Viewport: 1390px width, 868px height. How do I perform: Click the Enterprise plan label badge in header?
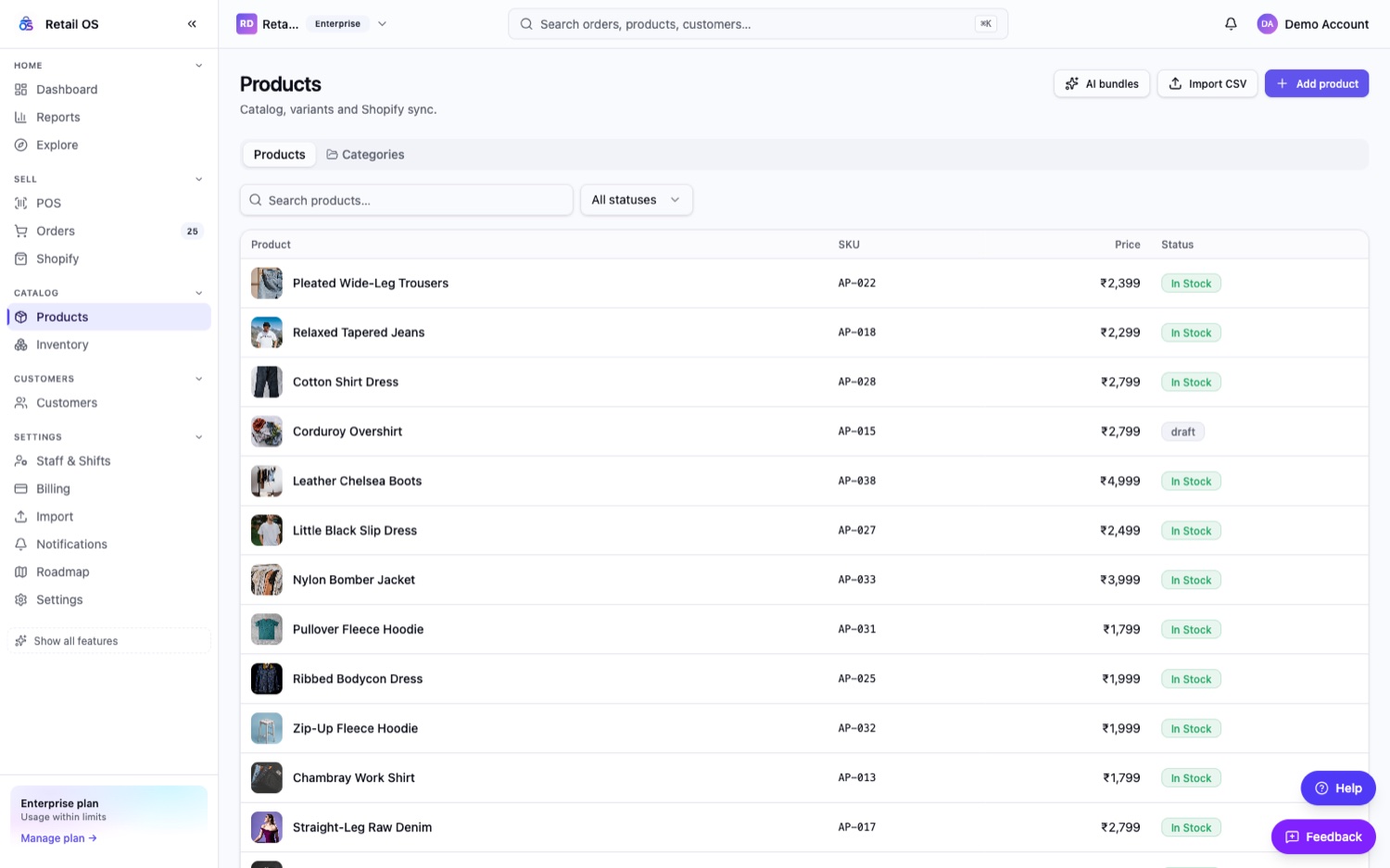click(337, 24)
